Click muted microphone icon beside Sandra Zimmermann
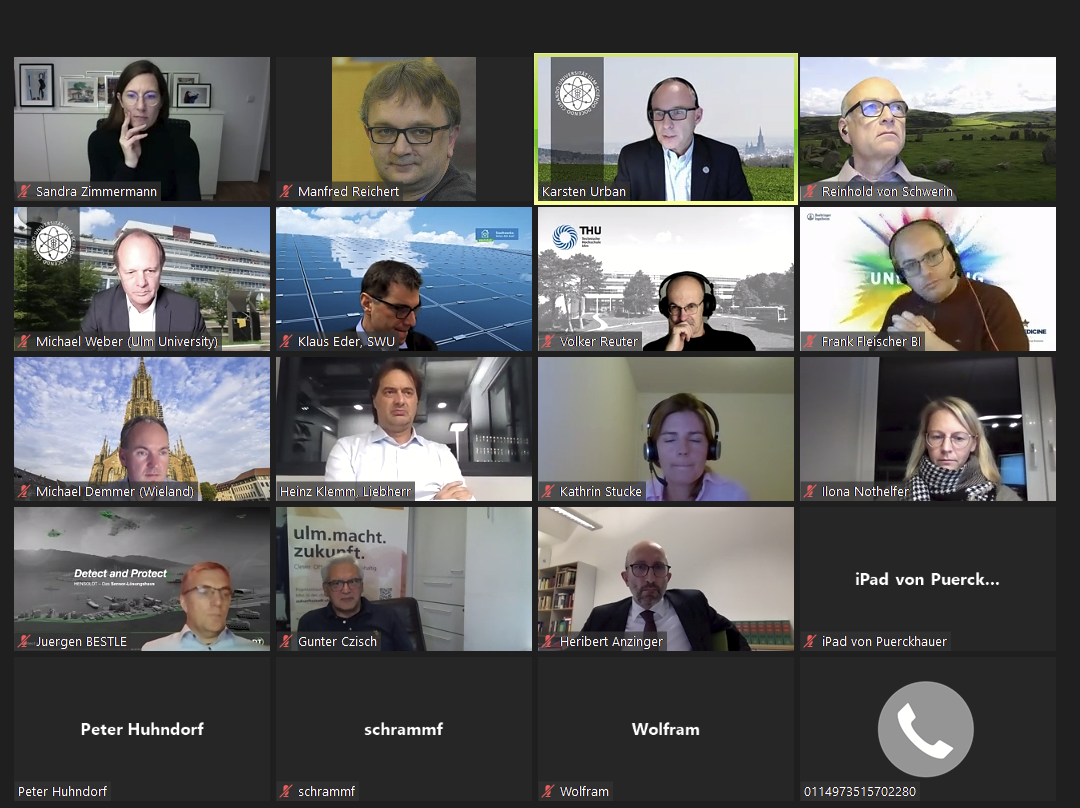 coord(25,191)
